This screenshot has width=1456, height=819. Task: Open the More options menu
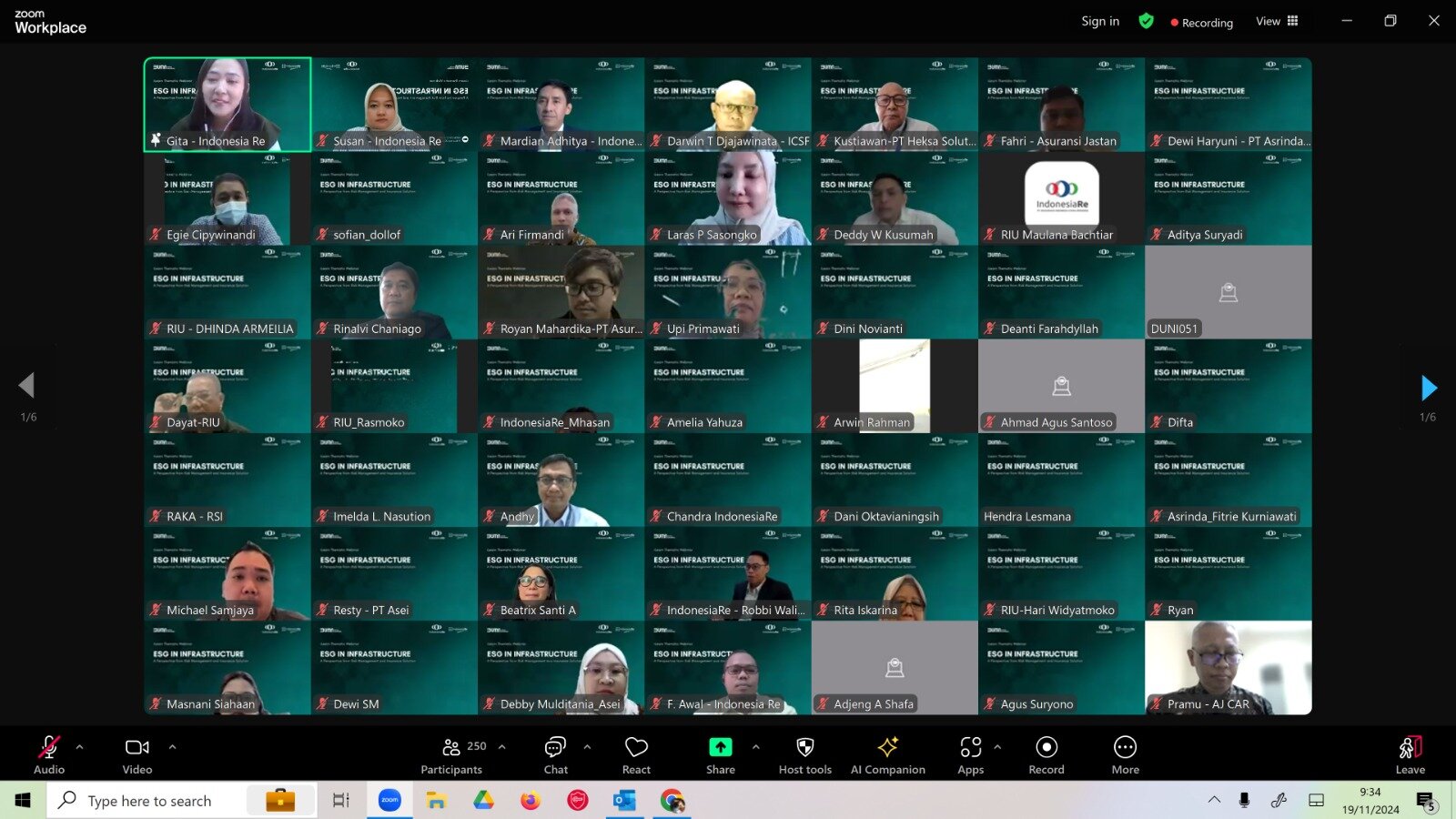click(1126, 754)
